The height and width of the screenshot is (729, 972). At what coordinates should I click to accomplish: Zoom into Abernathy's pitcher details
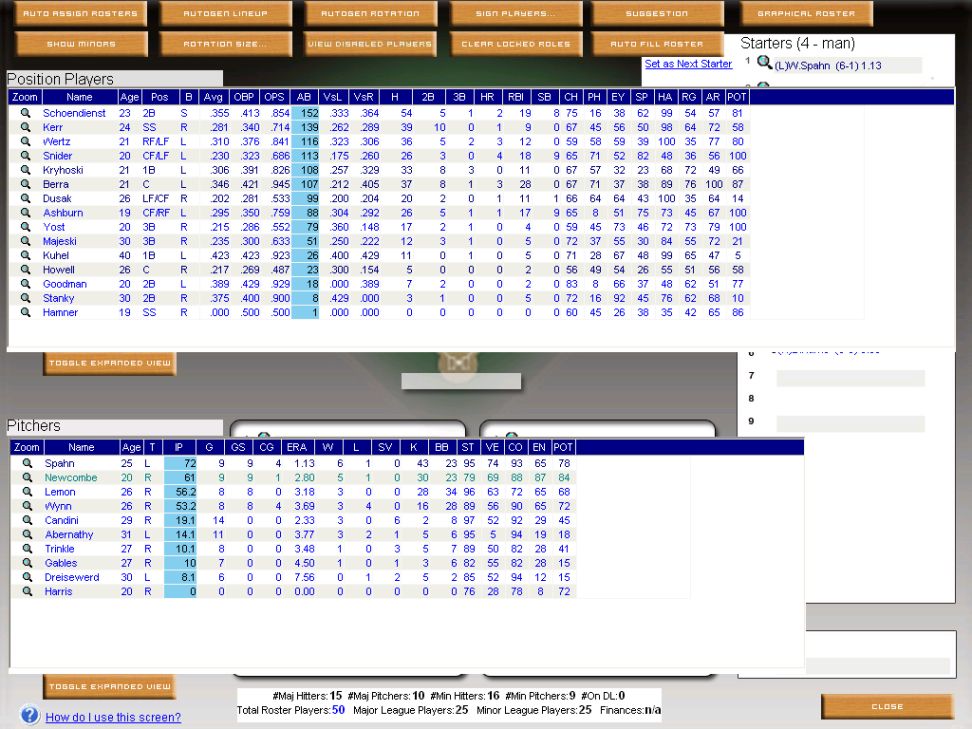(x=27, y=534)
